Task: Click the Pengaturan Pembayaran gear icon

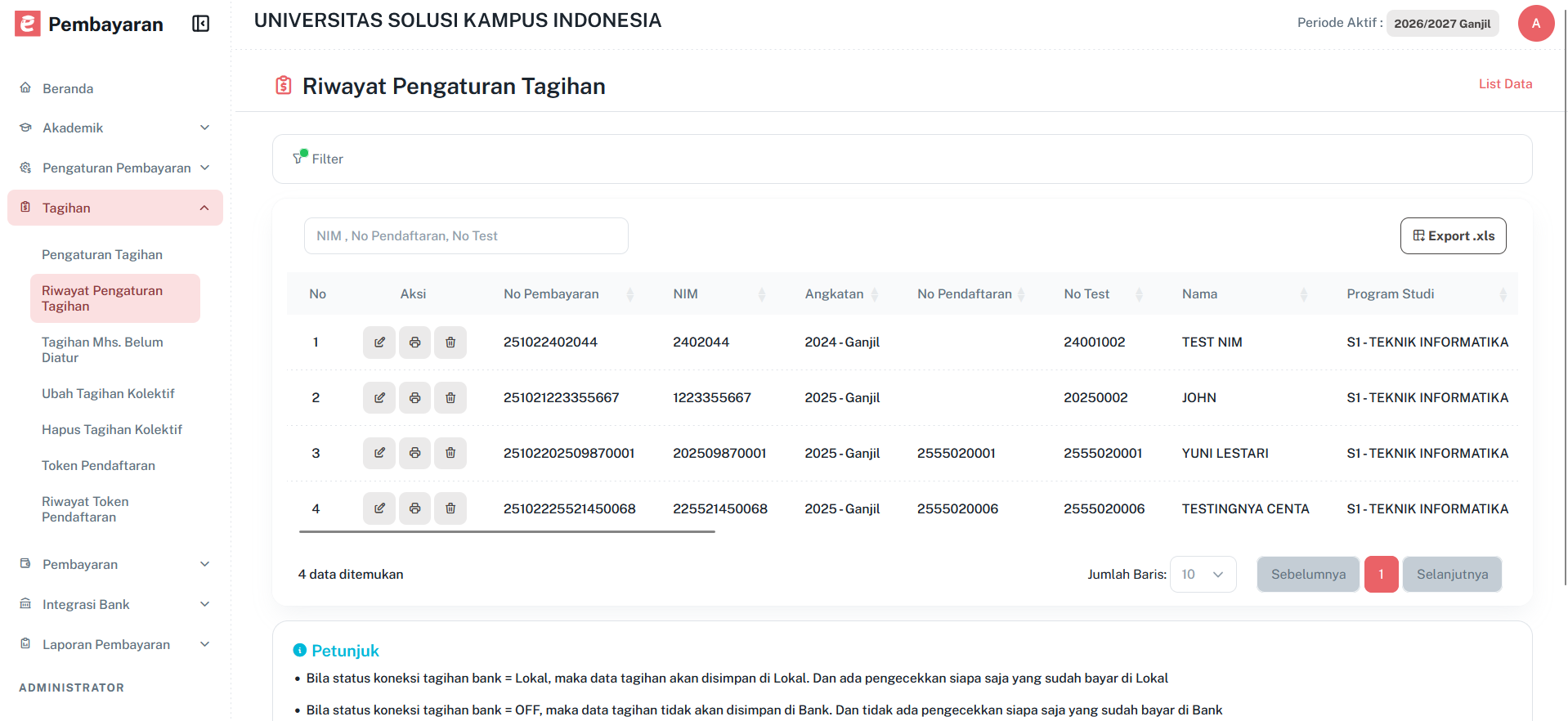Action: (x=25, y=168)
